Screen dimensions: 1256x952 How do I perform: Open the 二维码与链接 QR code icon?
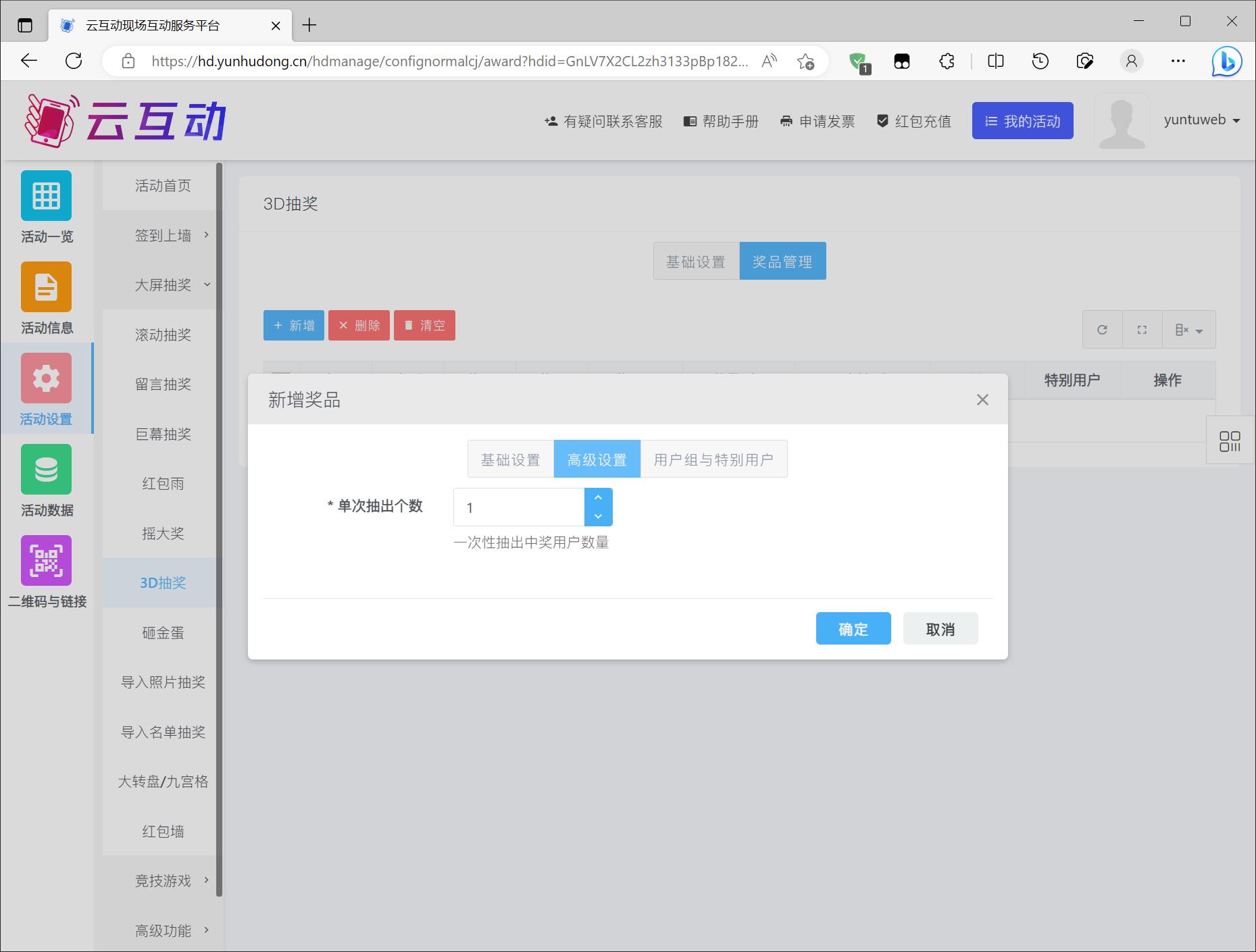[x=46, y=561]
